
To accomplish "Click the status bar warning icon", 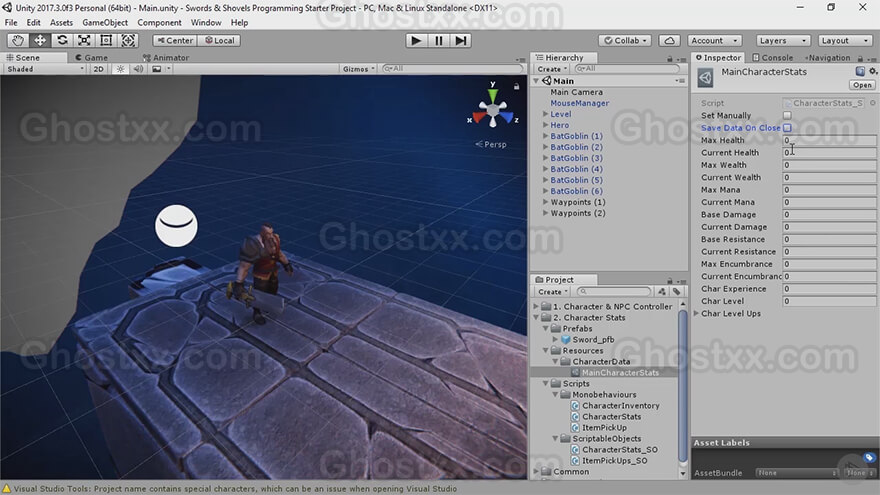I will coord(7,489).
